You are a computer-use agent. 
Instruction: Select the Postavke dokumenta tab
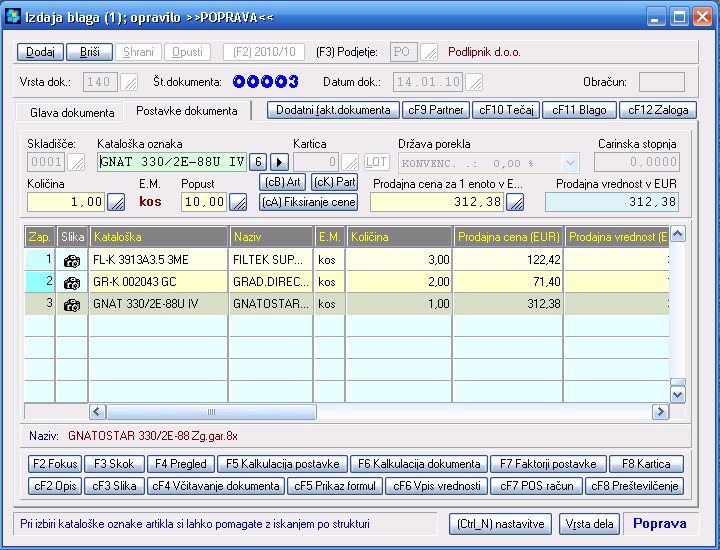click(186, 111)
